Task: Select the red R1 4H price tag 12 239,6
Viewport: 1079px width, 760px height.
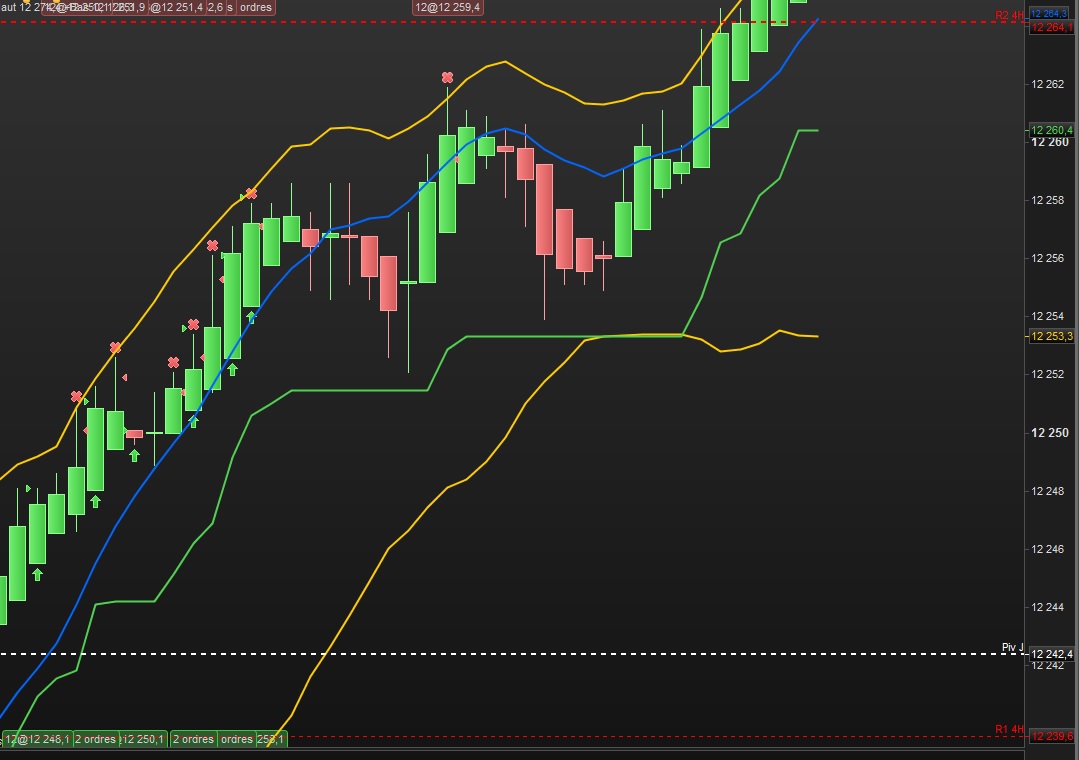Action: [x=1051, y=737]
